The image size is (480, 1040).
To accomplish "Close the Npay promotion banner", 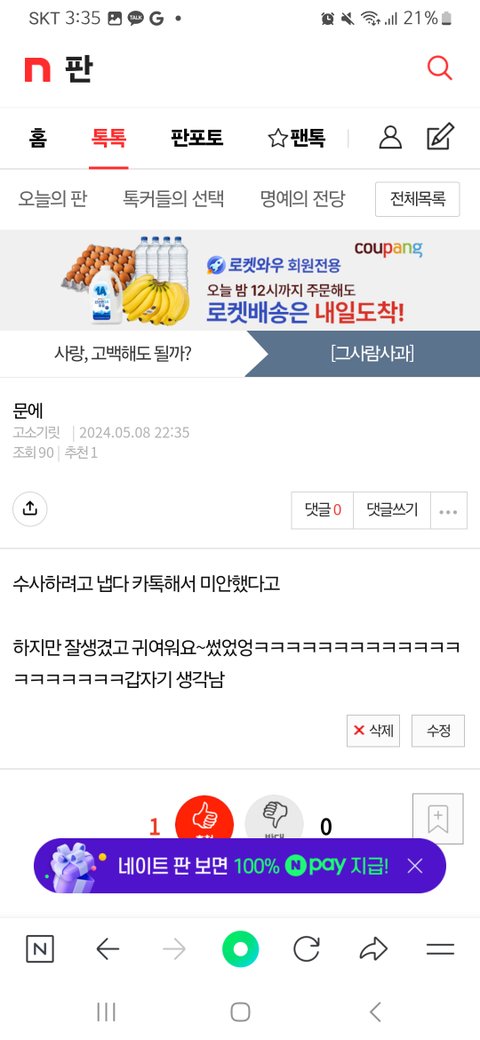I will (x=415, y=866).
